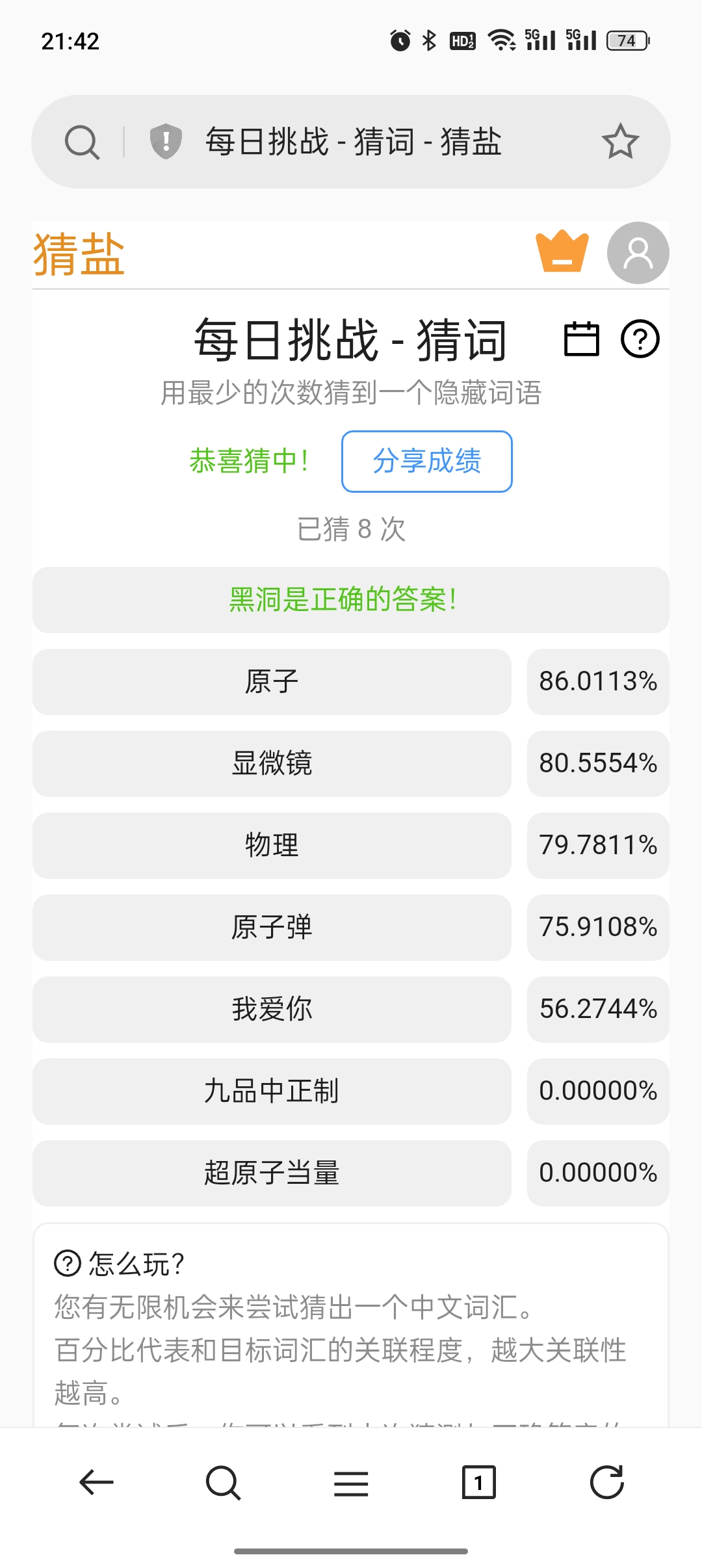Screen dimensions: 702x1568
Task: Tap the bottom toolbar search icon
Action: pos(223,1482)
